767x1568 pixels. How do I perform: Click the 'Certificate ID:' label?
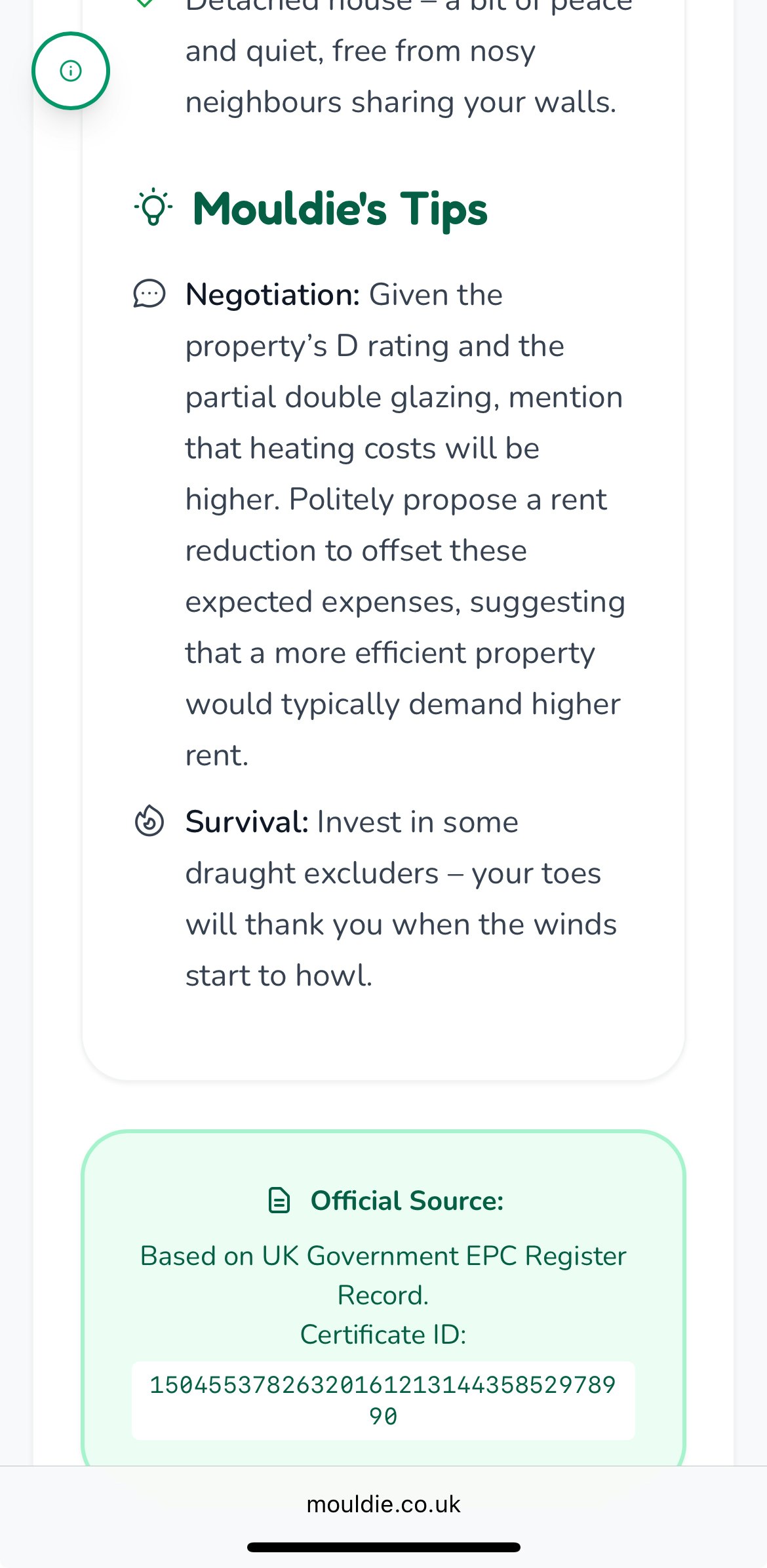[383, 1334]
